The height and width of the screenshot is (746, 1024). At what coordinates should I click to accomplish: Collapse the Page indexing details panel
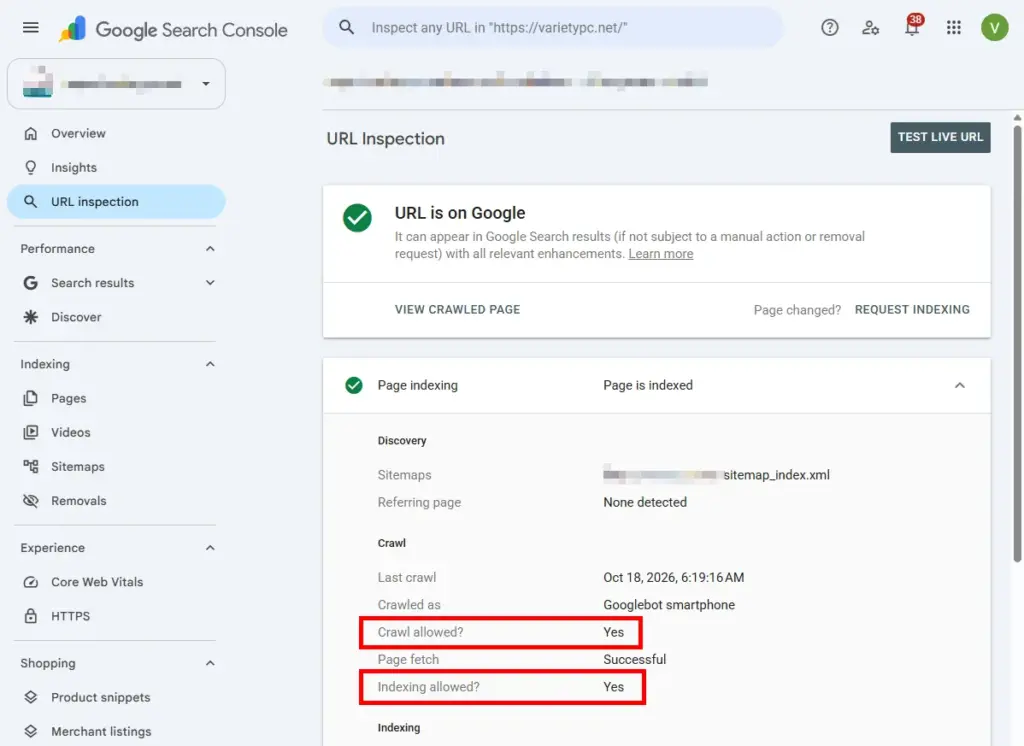[x=959, y=385]
